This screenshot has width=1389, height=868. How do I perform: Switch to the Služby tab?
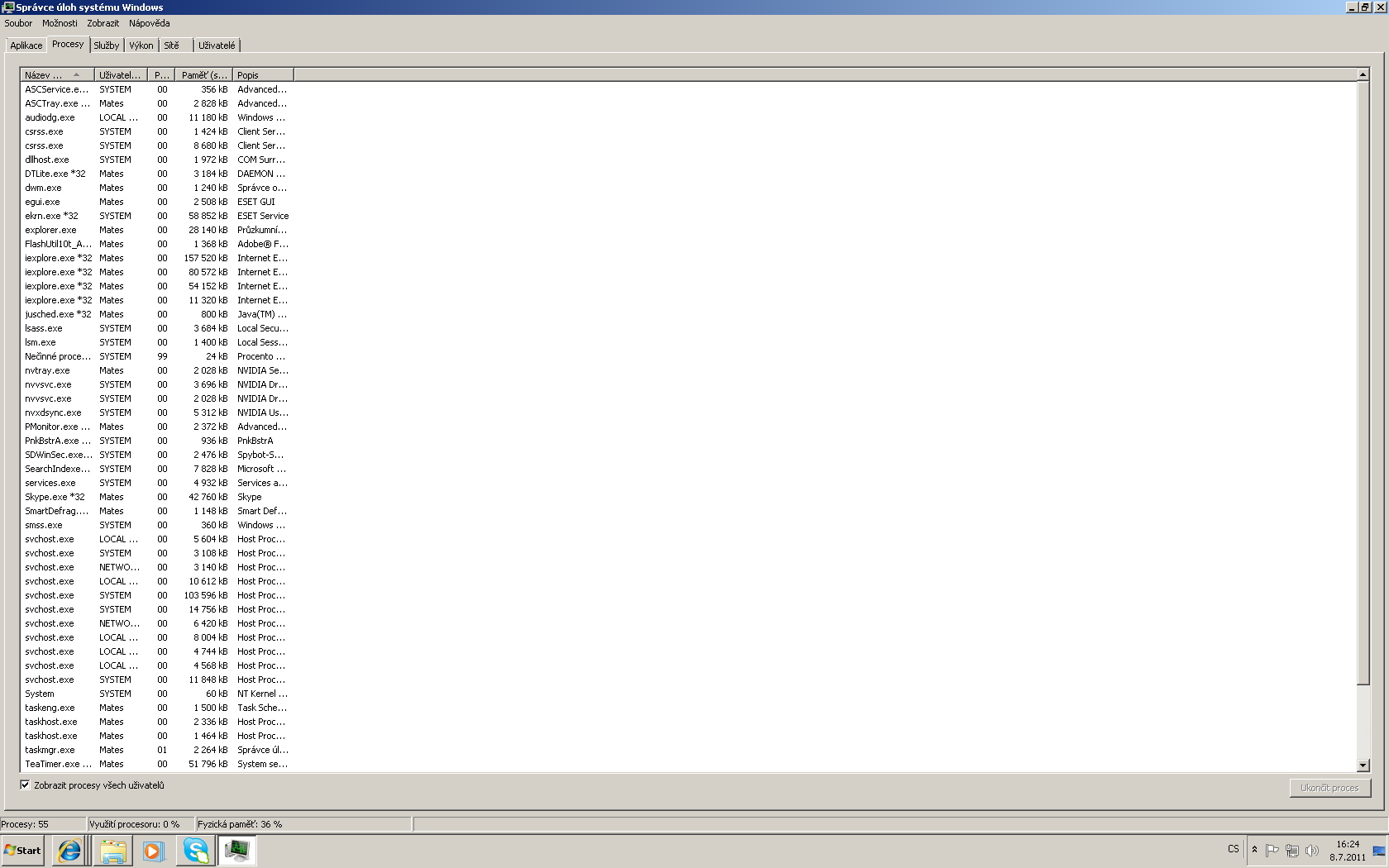[x=107, y=45]
